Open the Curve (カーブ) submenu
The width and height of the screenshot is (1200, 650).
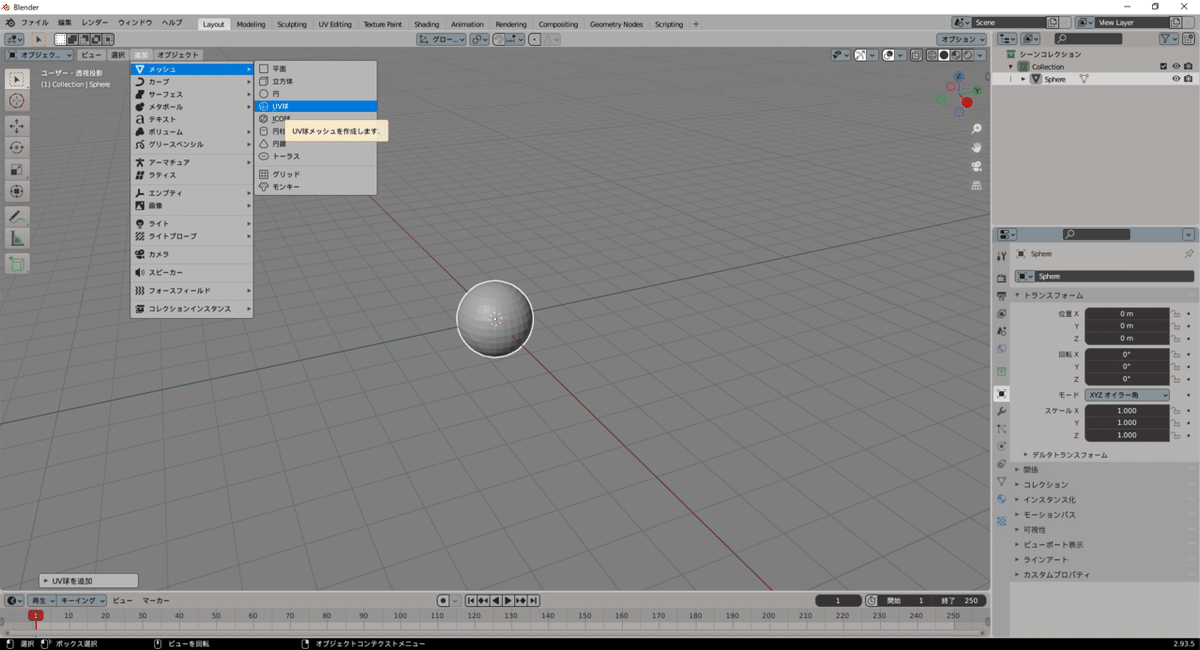click(x=192, y=81)
